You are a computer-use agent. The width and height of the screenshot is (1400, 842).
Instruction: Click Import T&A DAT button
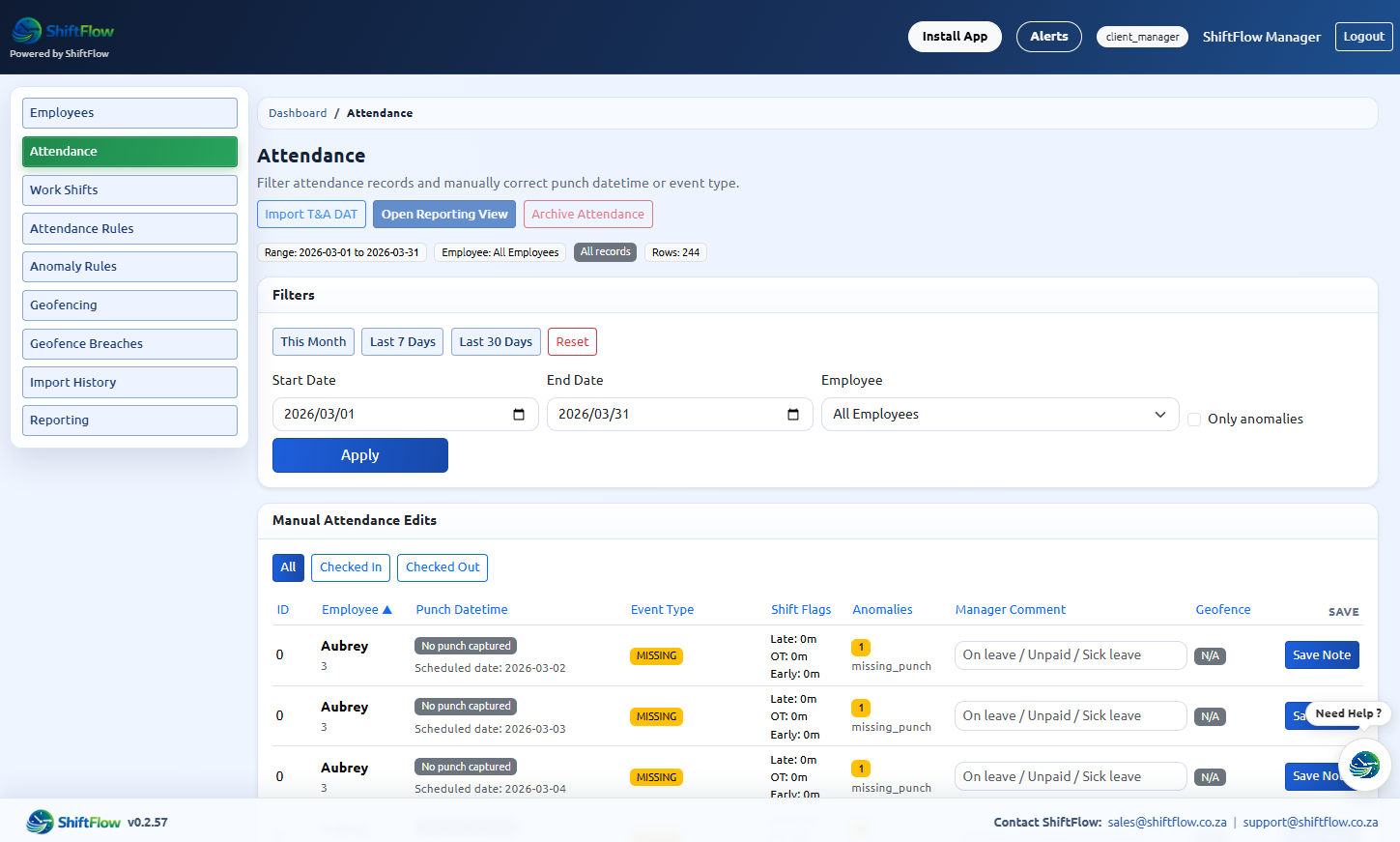(x=311, y=215)
